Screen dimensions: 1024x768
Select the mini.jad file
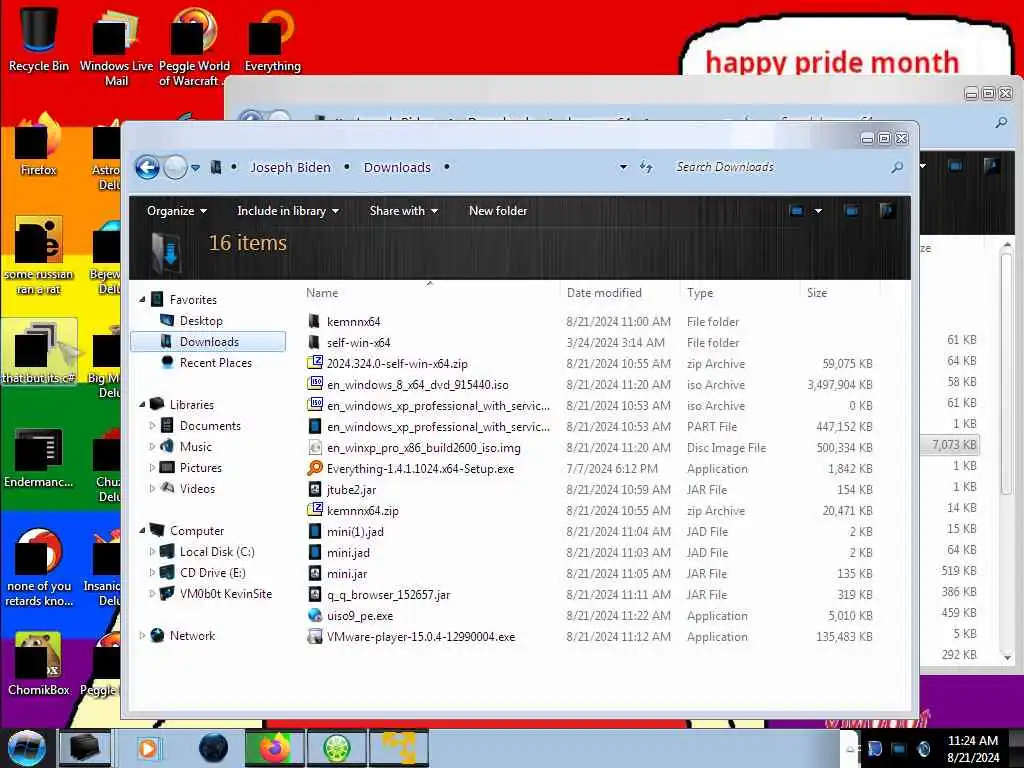coord(347,552)
